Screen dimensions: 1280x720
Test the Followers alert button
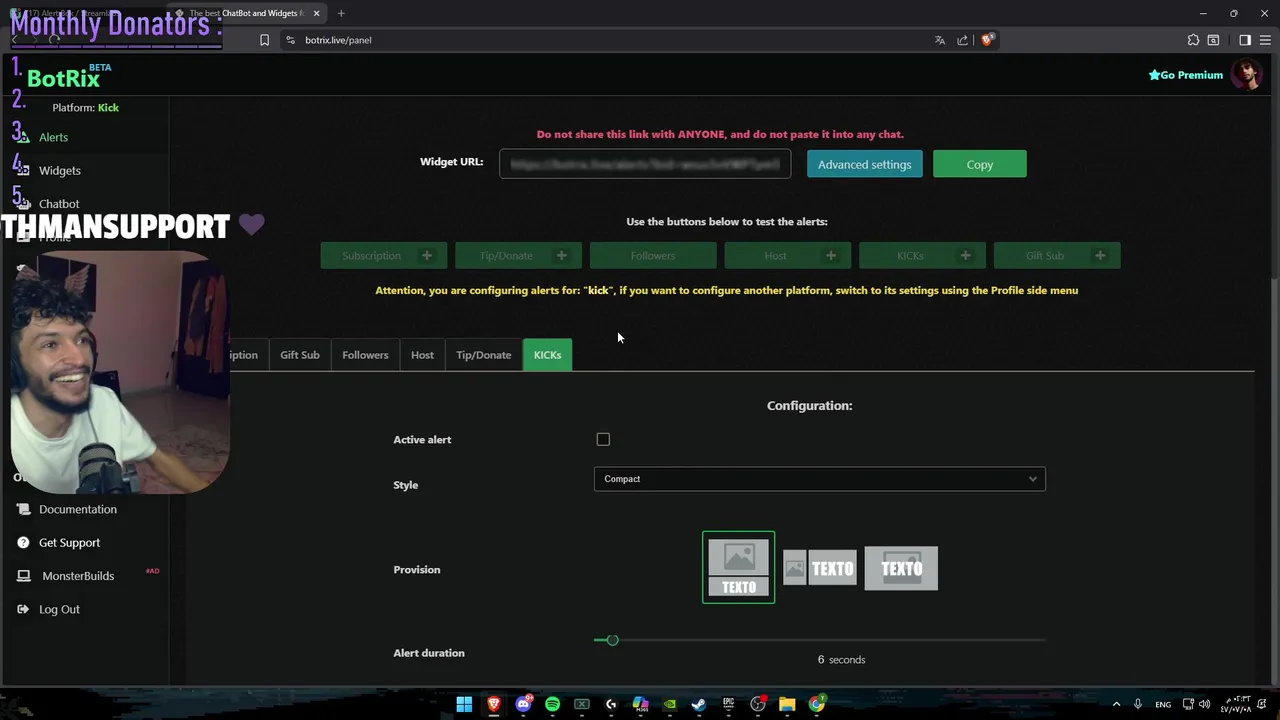(653, 256)
